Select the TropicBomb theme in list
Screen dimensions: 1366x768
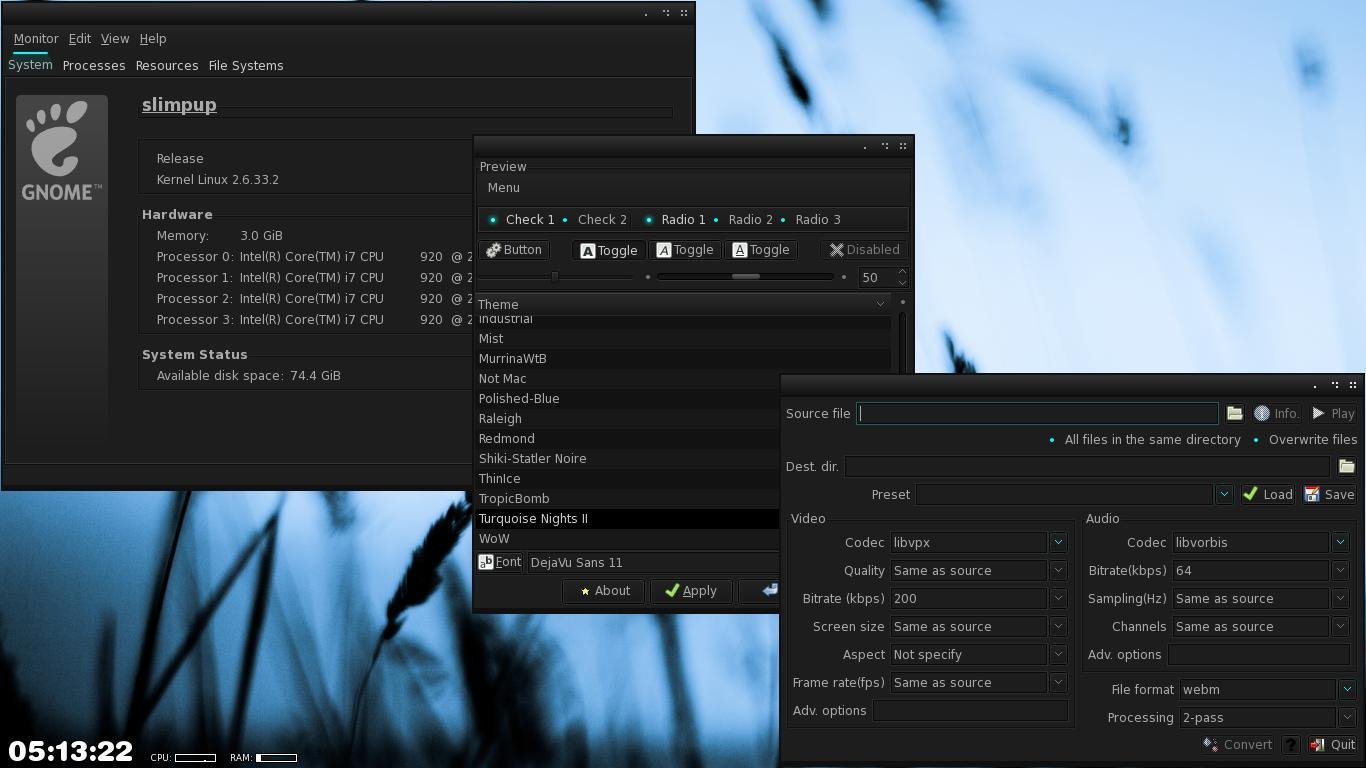627,498
